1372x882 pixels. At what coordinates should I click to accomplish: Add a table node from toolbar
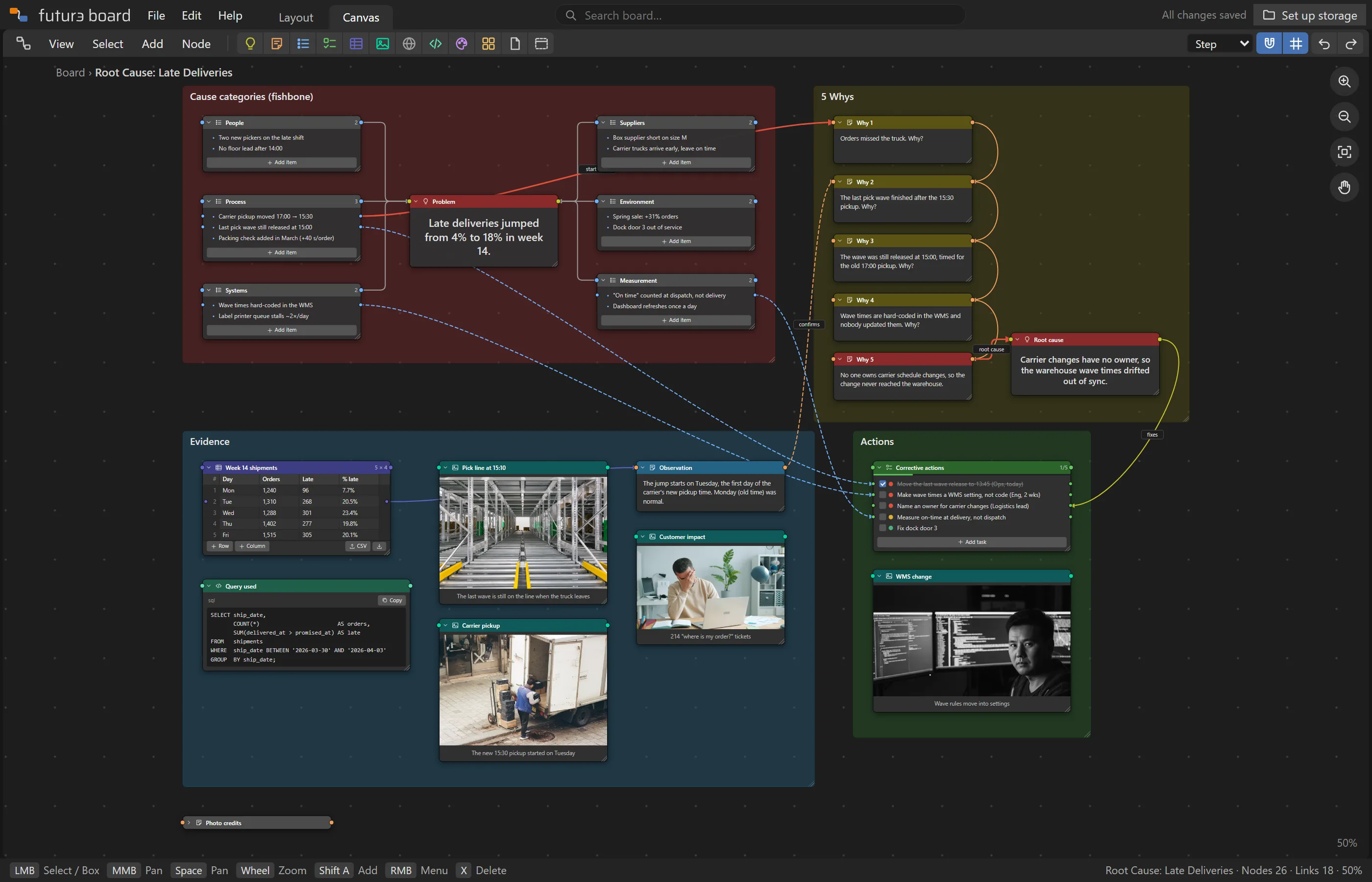pos(356,44)
